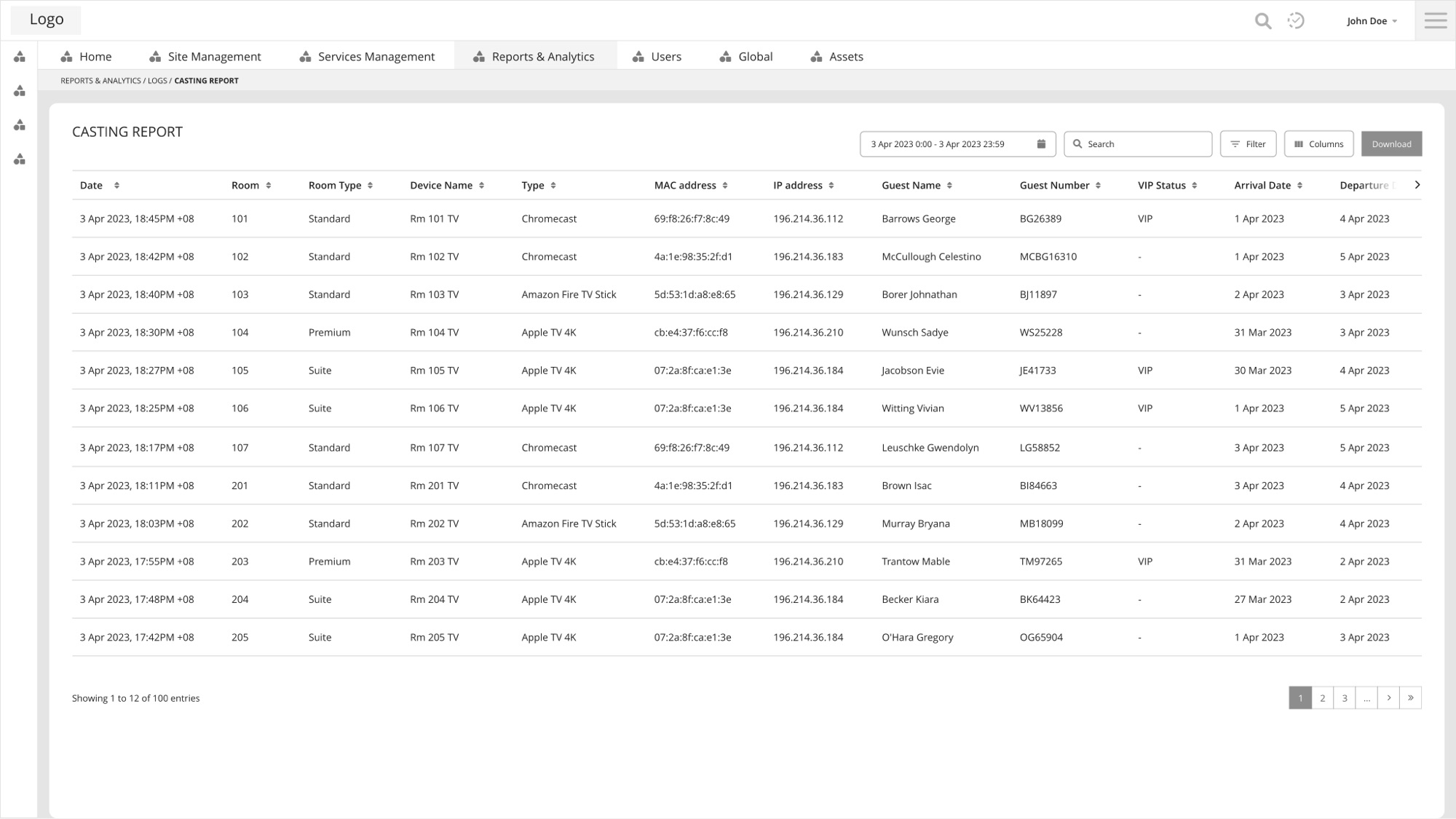Click LOGS breadcrumb link

point(157,81)
